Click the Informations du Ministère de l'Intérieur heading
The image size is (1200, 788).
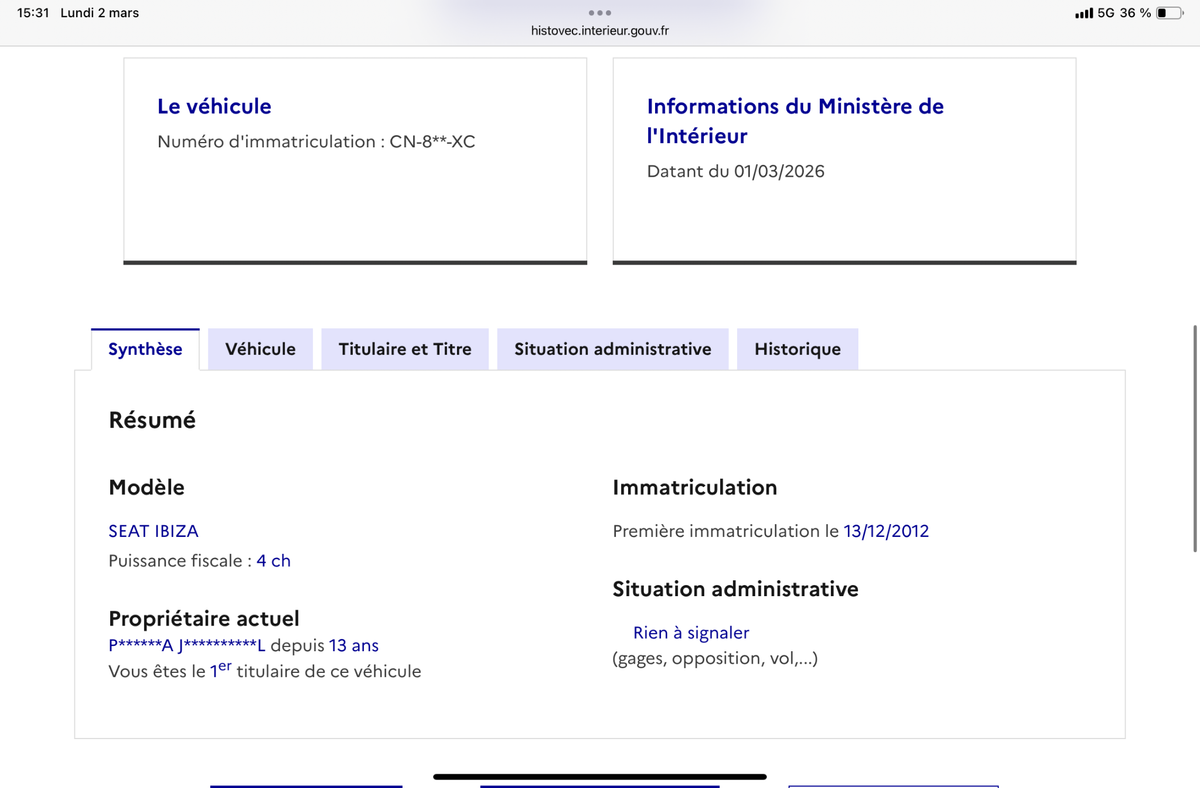pos(795,120)
